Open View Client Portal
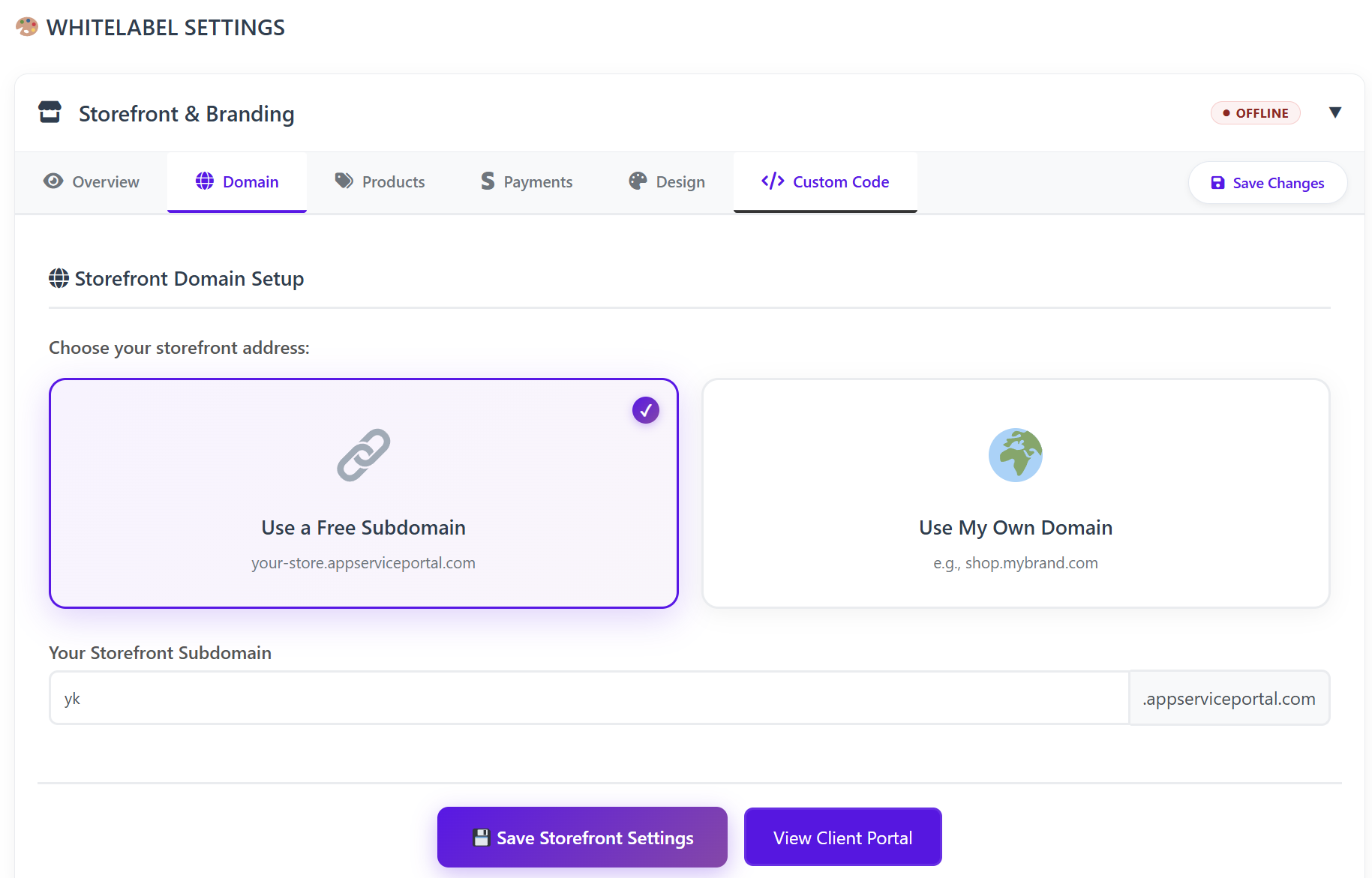The image size is (1372, 878). click(842, 838)
